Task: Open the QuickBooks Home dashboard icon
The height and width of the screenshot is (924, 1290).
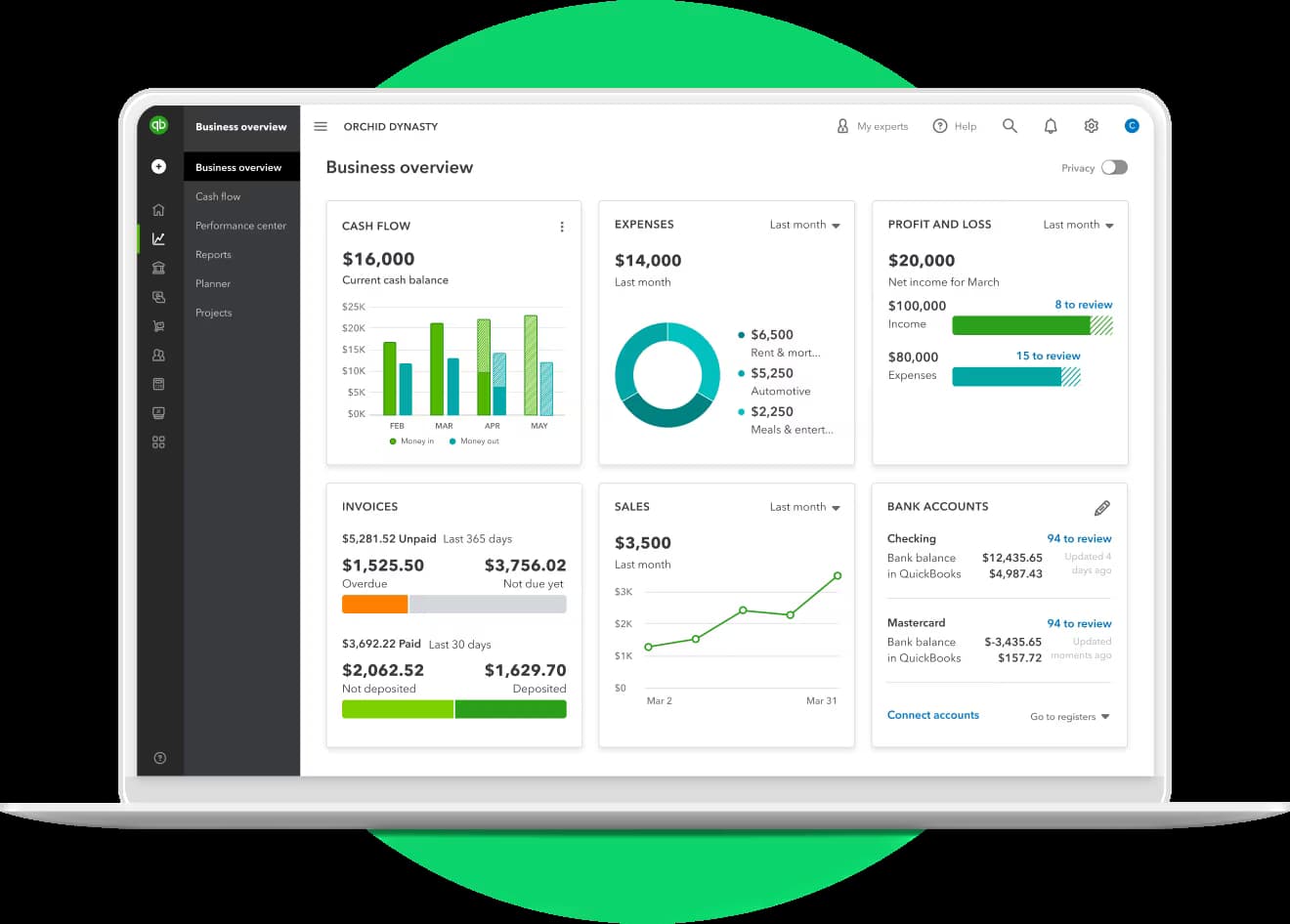Action: click(158, 209)
